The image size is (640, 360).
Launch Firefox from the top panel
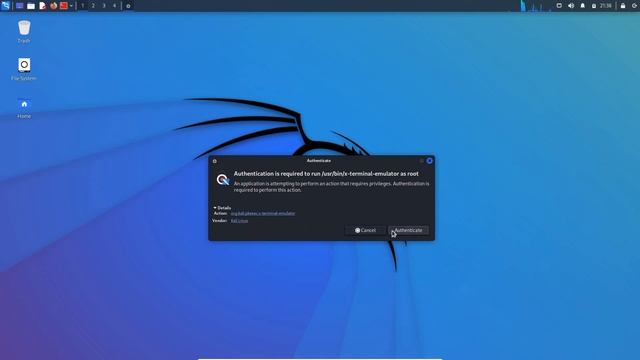pyautogui.click(x=53, y=6)
